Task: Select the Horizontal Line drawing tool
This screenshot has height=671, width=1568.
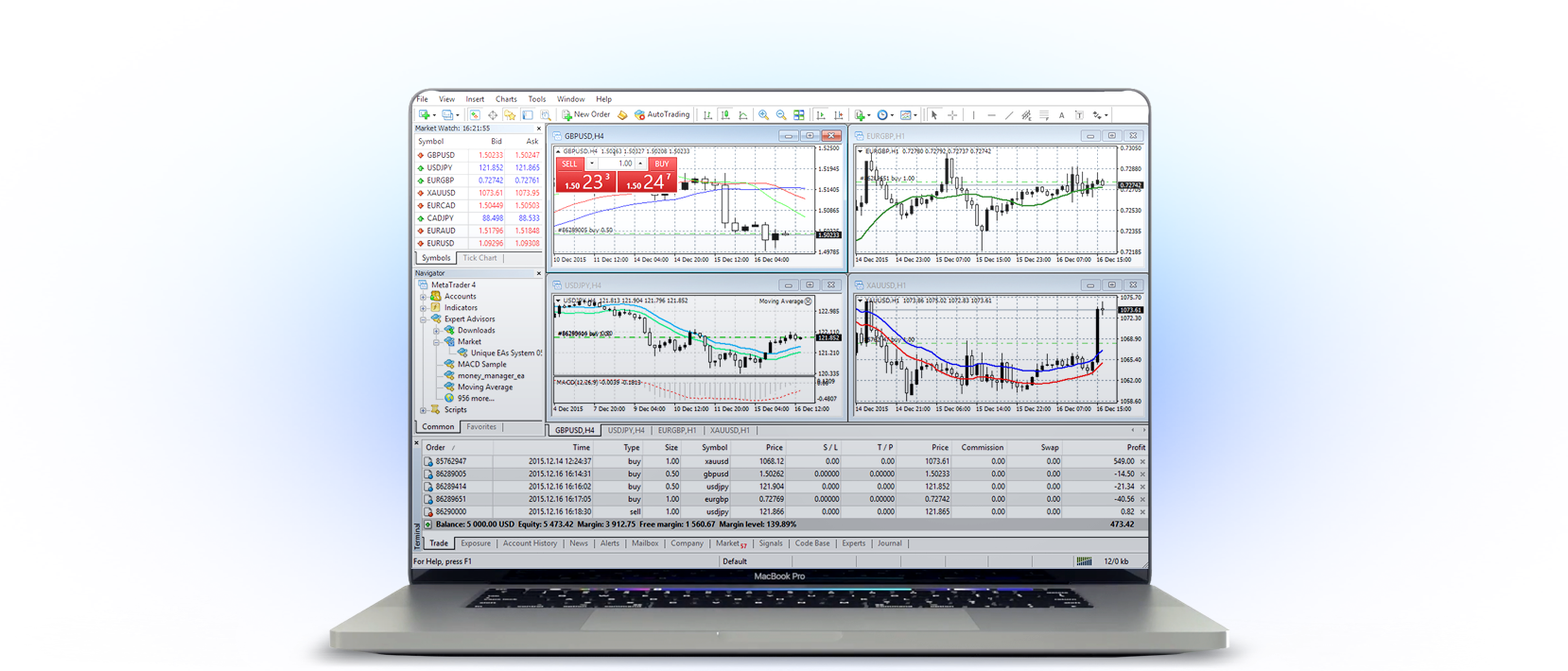Action: pyautogui.click(x=991, y=115)
